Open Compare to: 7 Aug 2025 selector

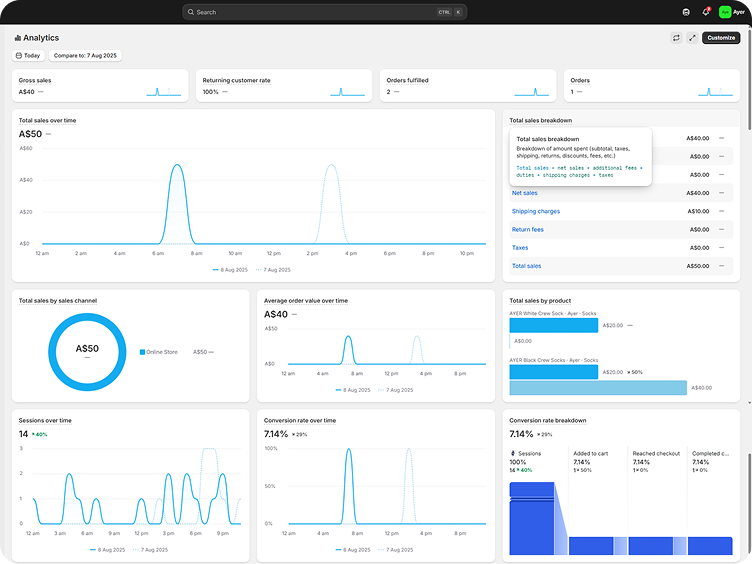(85, 56)
